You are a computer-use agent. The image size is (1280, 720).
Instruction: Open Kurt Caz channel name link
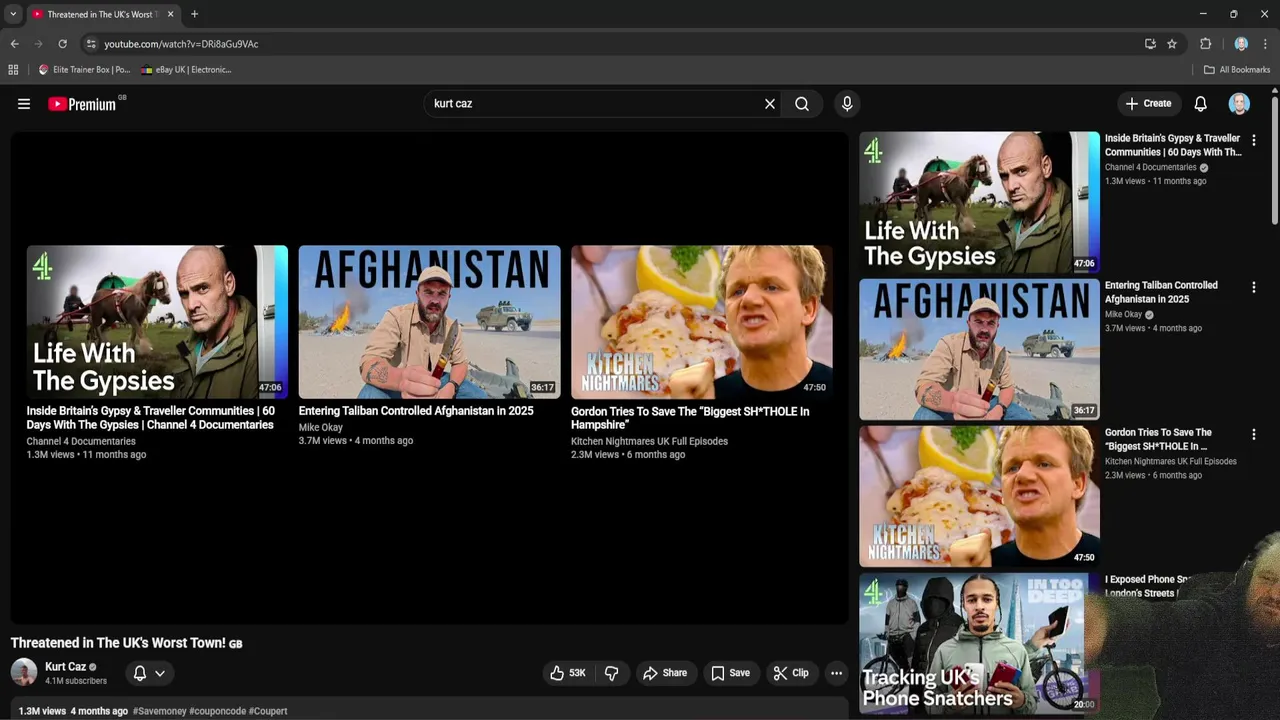[65, 667]
